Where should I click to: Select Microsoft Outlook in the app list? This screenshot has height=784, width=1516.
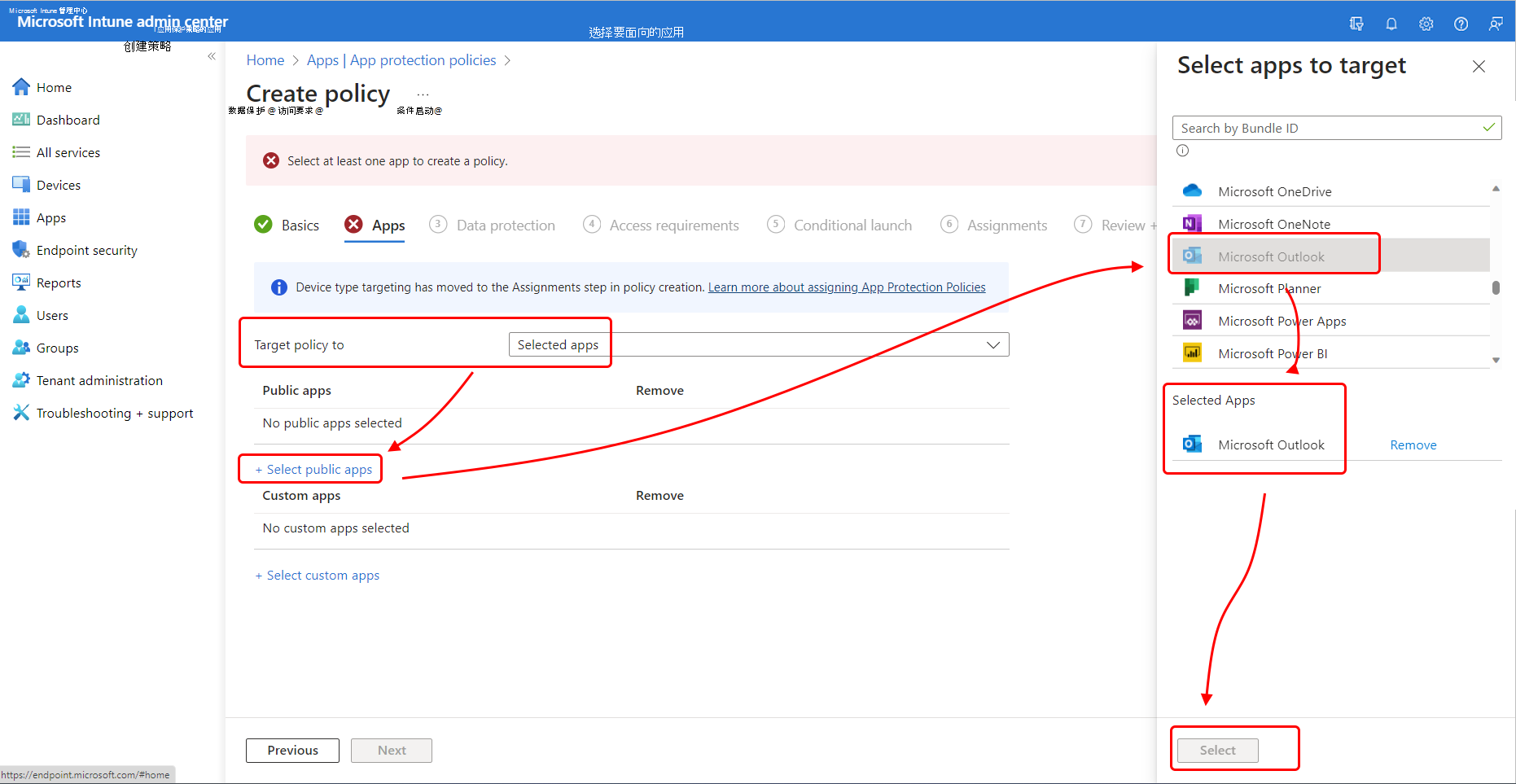pos(1331,256)
